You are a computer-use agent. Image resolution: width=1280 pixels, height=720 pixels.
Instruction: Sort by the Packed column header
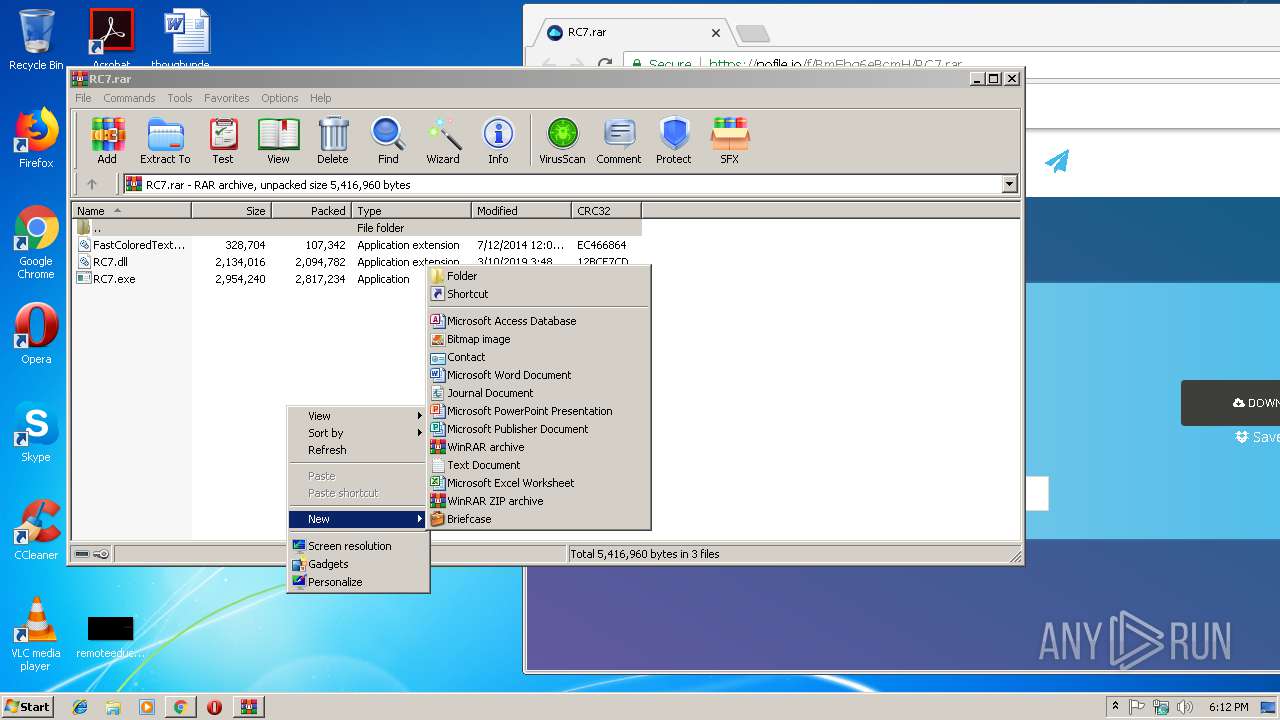pos(312,211)
